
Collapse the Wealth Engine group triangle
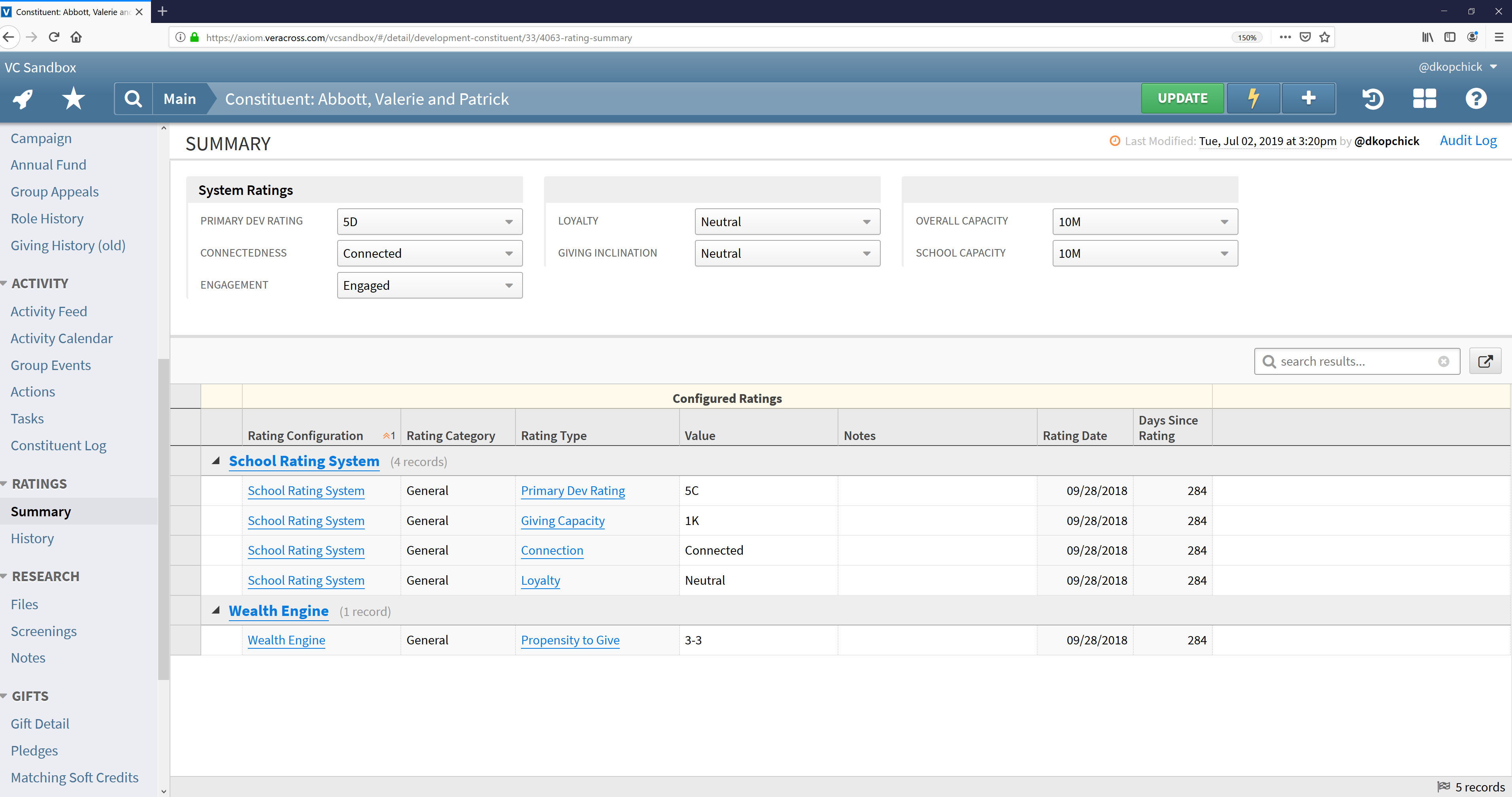click(x=216, y=611)
